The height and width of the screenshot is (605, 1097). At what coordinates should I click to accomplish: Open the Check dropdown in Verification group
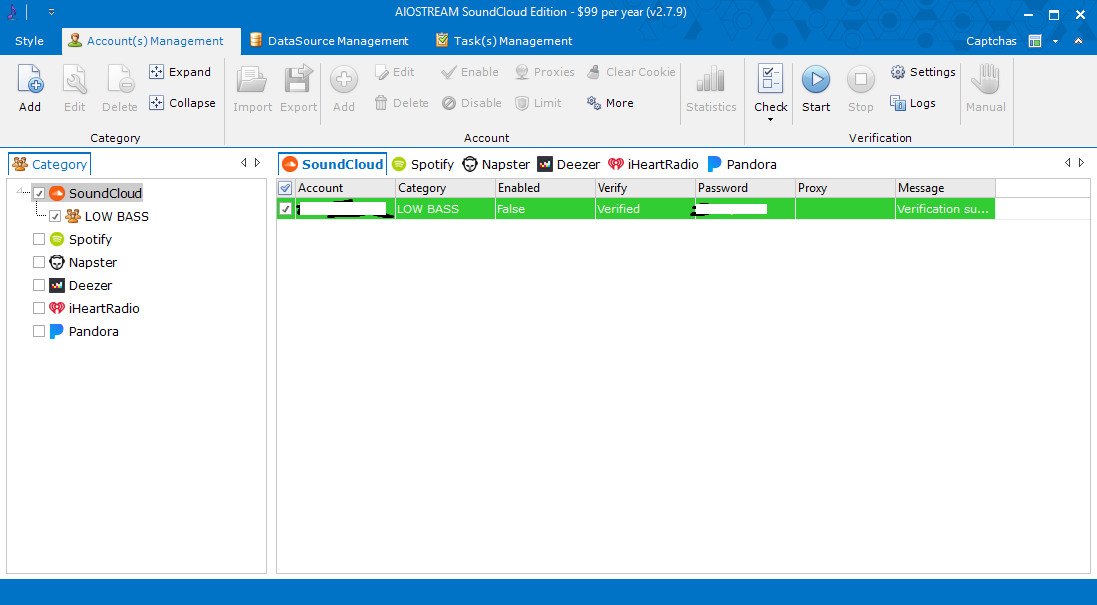pos(770,120)
